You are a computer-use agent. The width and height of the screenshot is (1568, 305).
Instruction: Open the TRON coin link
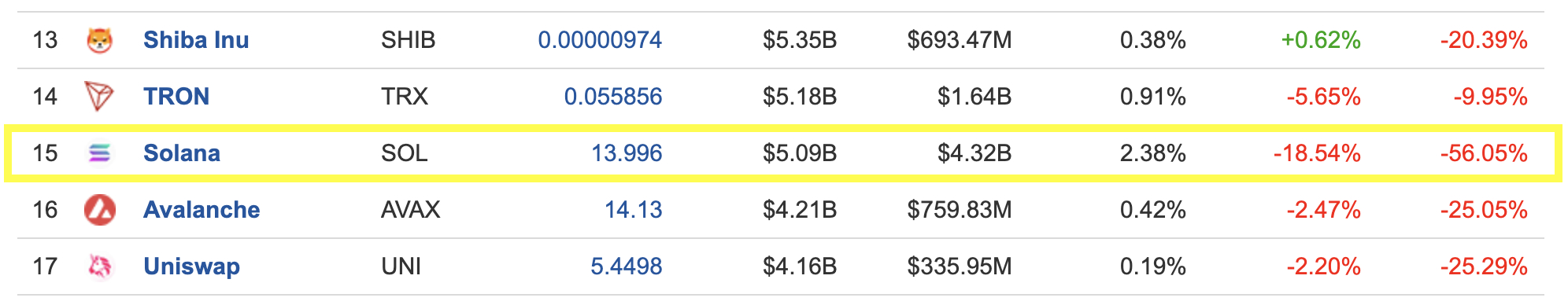pos(176,97)
